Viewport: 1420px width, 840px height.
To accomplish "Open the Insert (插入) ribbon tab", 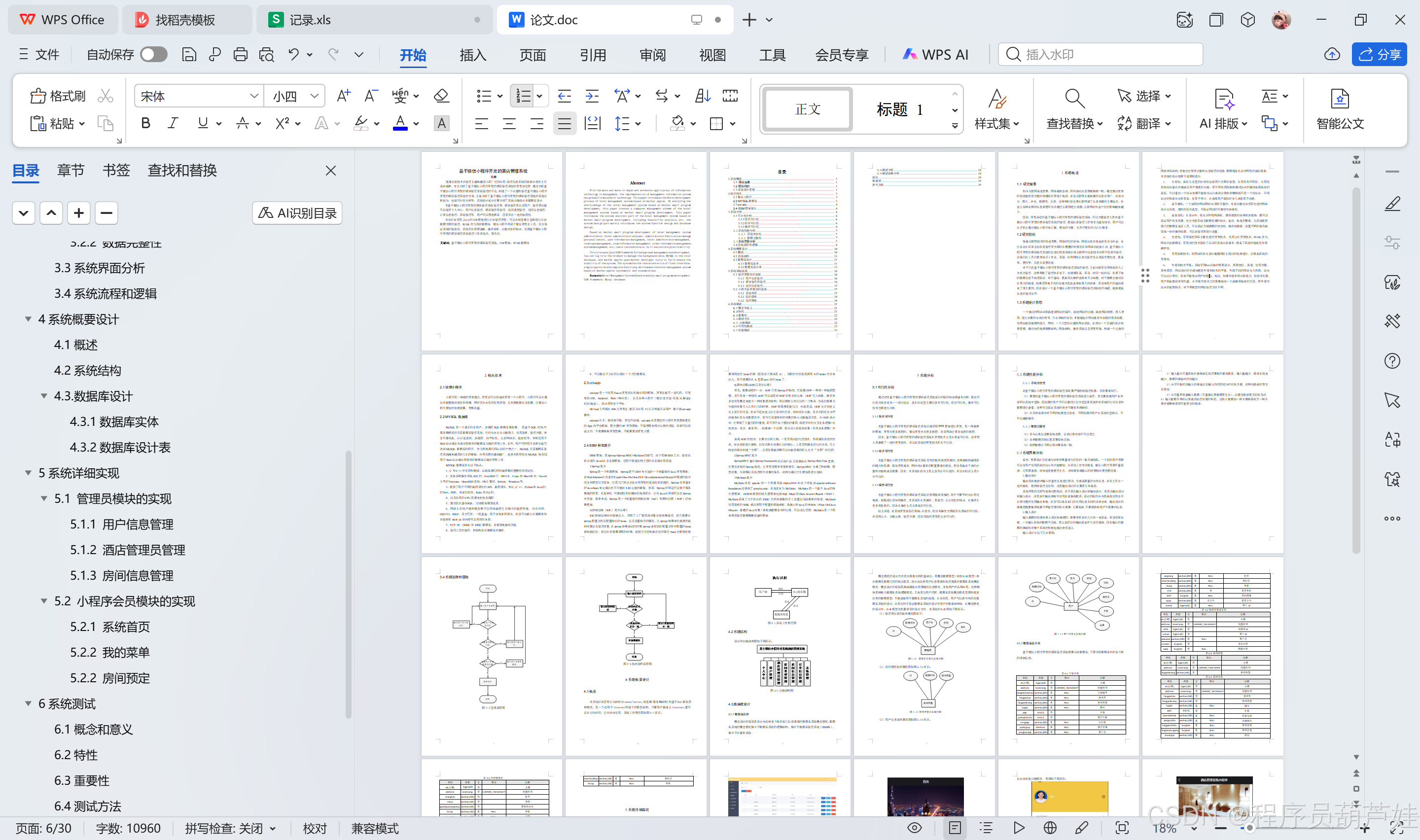I will click(472, 55).
